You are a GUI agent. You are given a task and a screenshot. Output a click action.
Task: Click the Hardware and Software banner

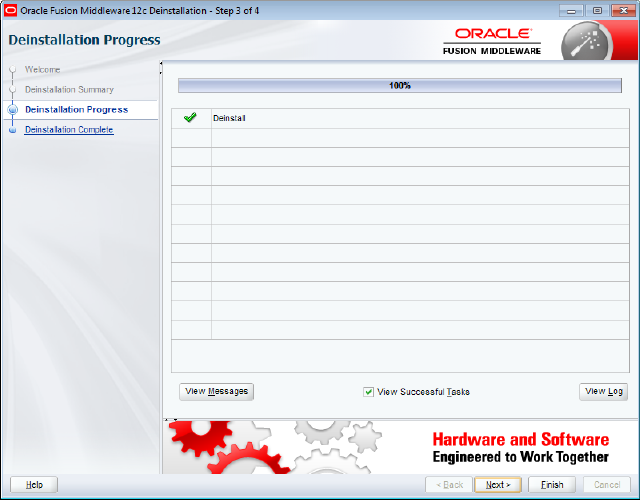click(x=400, y=447)
